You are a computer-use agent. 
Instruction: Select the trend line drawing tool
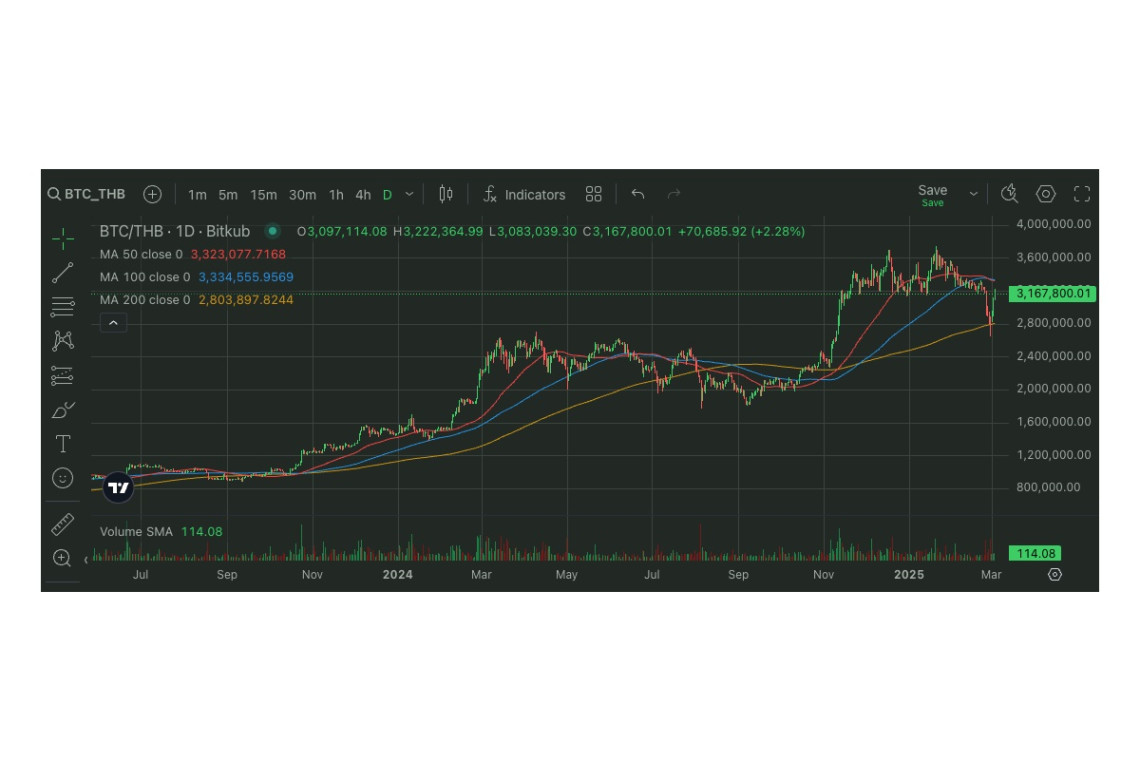click(x=63, y=272)
